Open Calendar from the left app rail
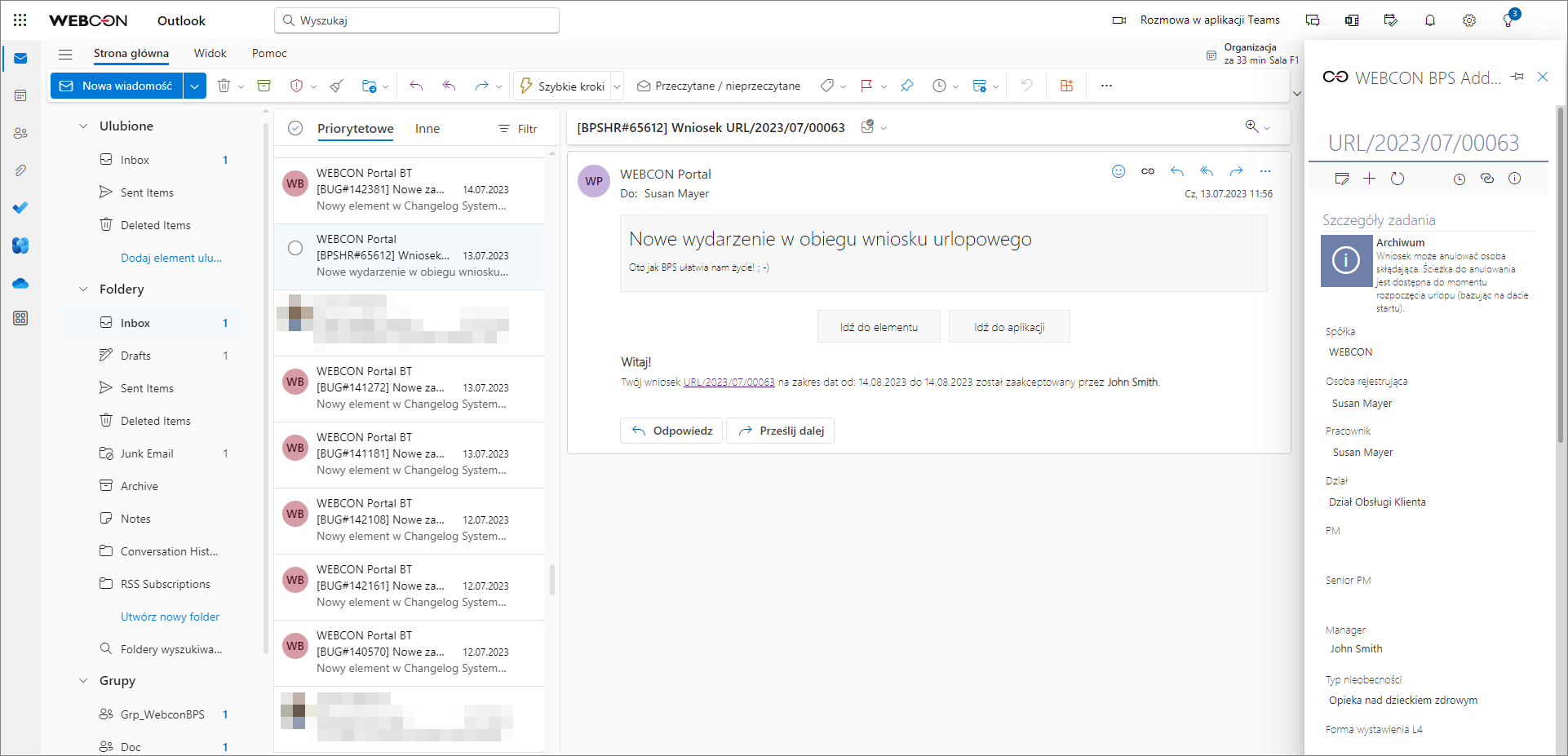1568x756 pixels. click(20, 95)
